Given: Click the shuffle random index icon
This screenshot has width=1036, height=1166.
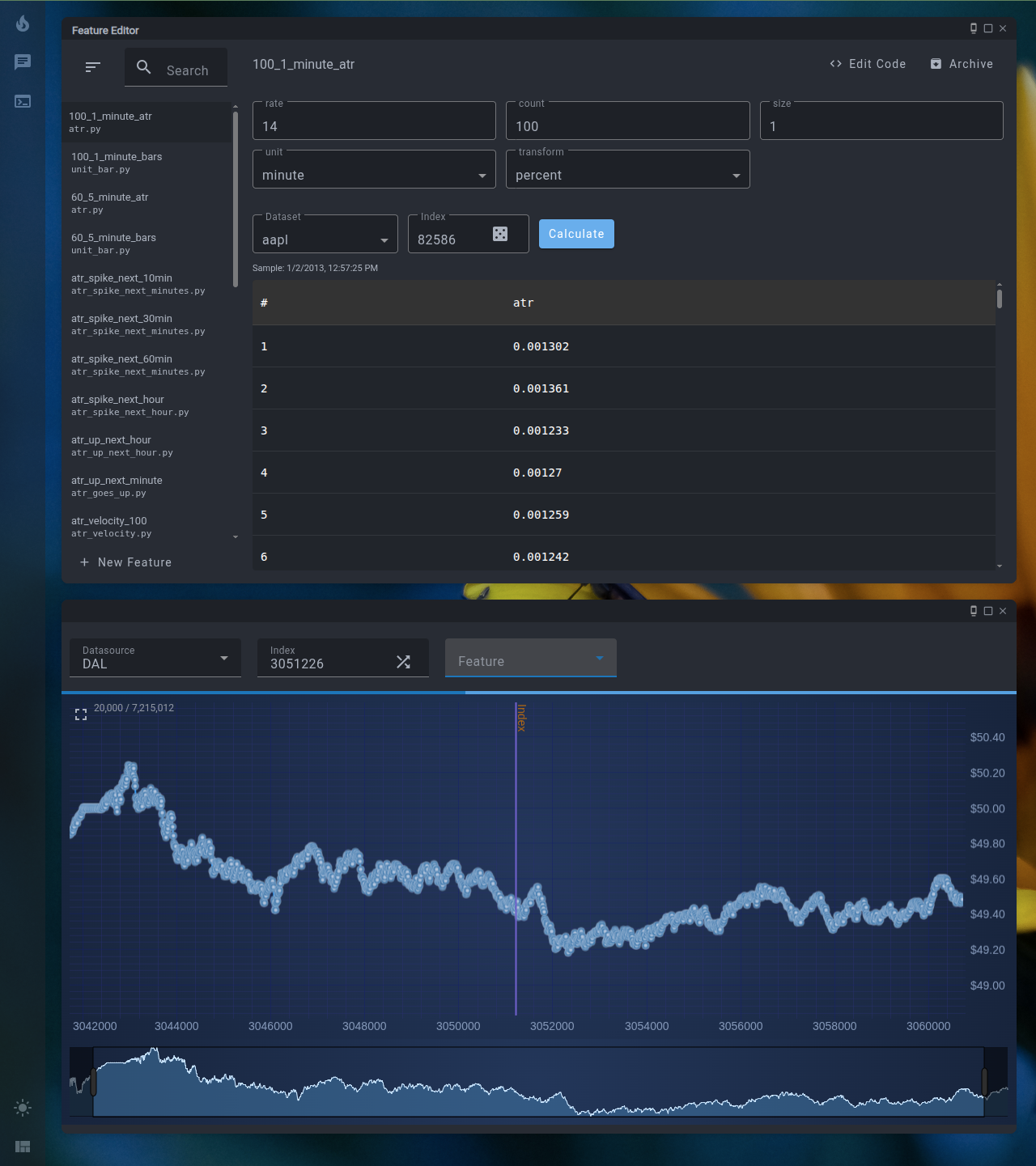Looking at the screenshot, I should click(x=403, y=662).
